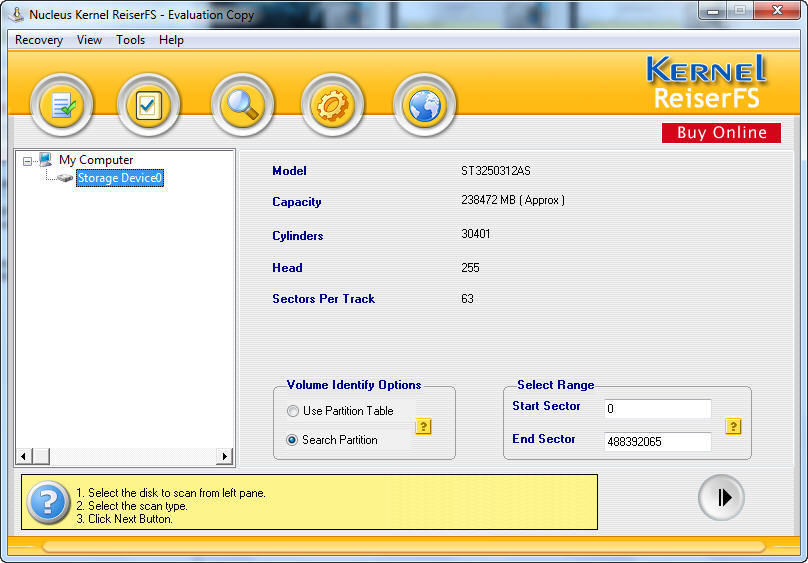Click the checkbox toolbar icon

[148, 105]
